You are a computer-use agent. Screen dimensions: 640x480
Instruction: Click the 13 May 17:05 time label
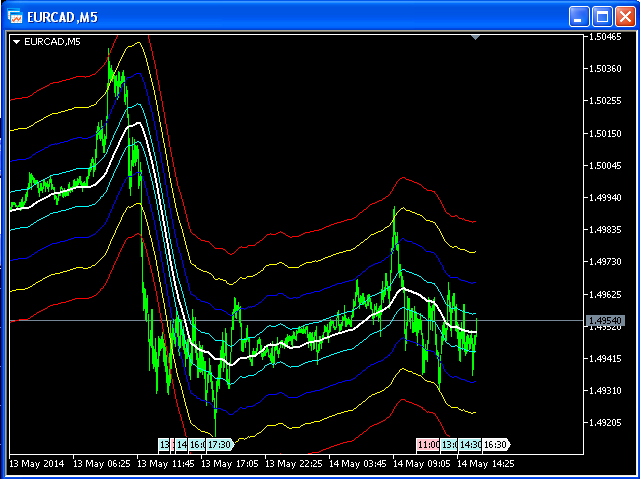(230, 464)
